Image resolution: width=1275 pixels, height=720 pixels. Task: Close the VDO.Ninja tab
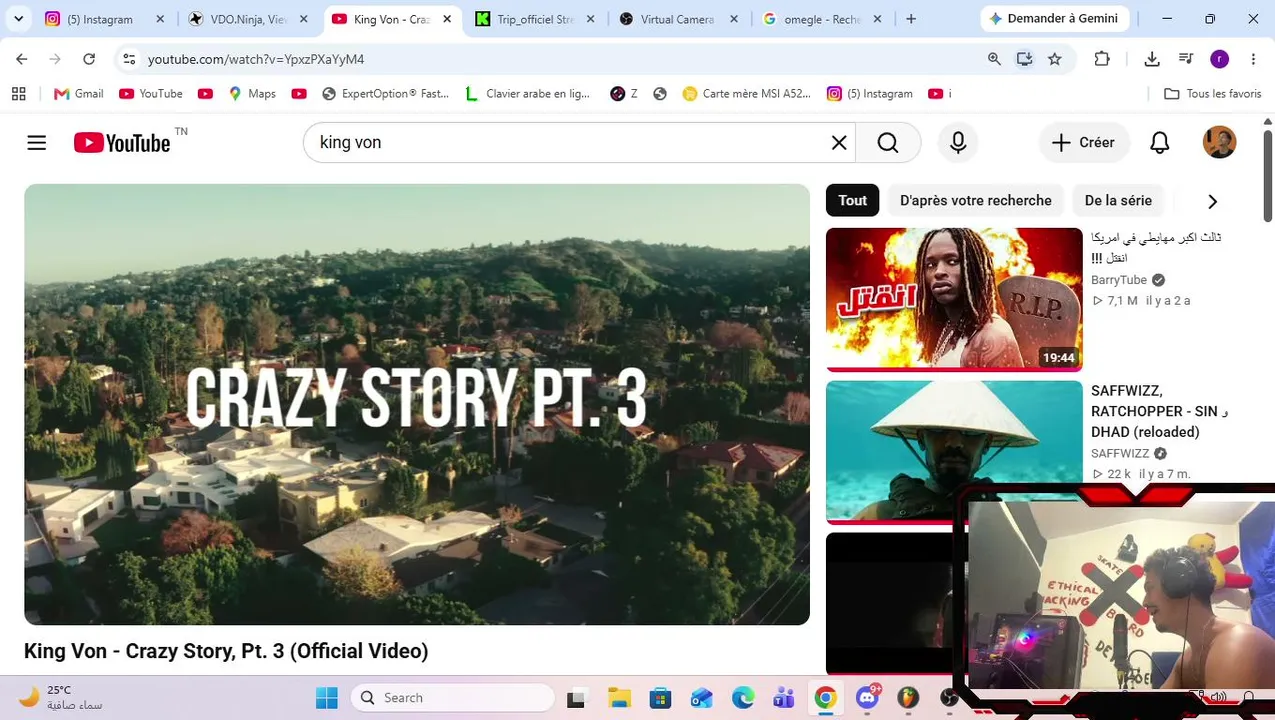[304, 19]
